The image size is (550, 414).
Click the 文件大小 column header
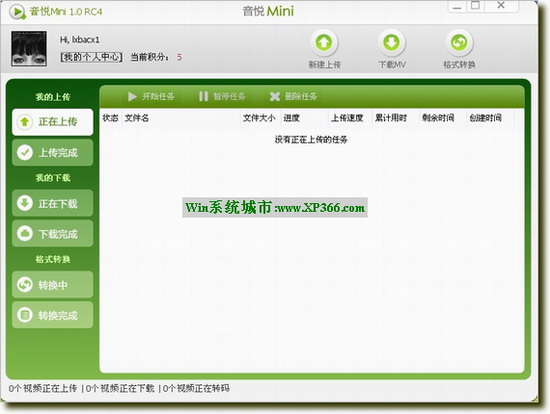[260, 118]
